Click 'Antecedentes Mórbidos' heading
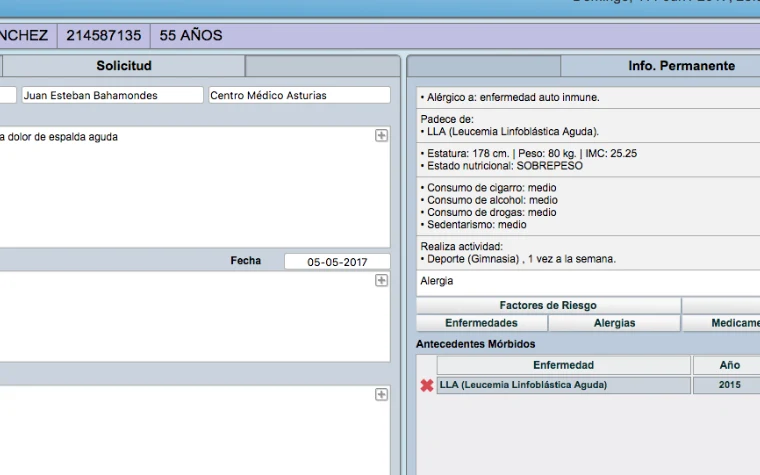Image resolution: width=760 pixels, height=475 pixels. pyautogui.click(x=475, y=344)
